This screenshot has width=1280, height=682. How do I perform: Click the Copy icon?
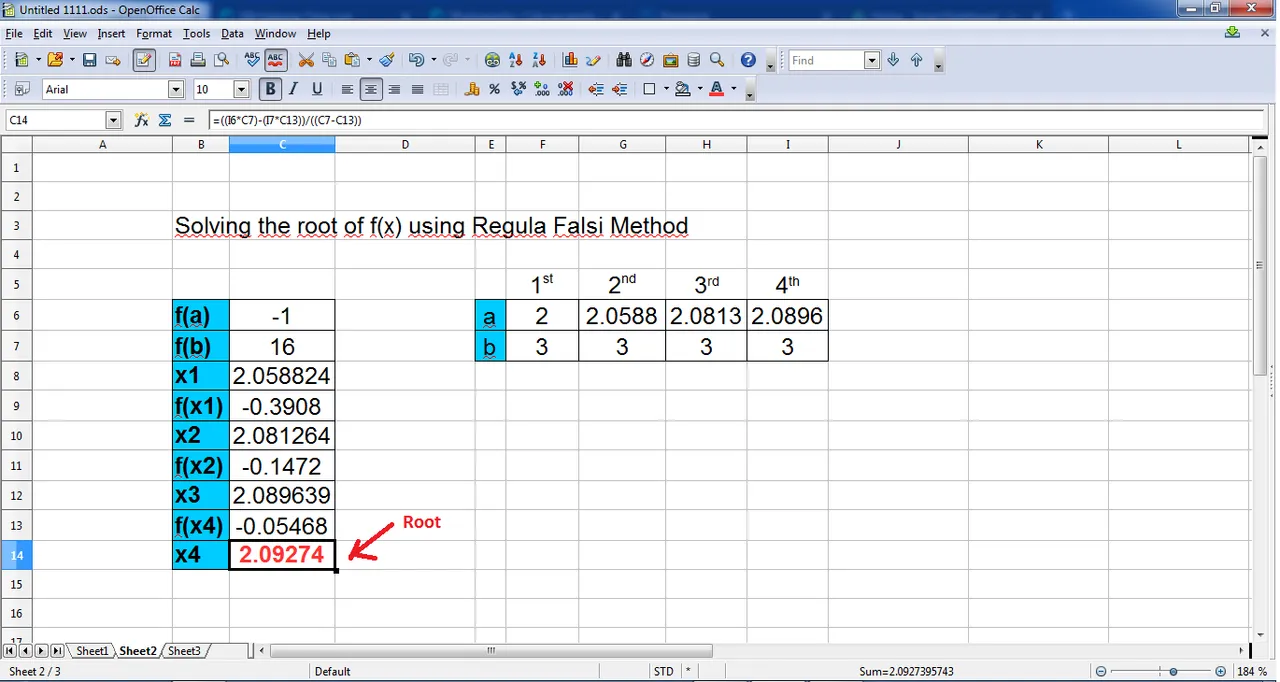pos(329,61)
